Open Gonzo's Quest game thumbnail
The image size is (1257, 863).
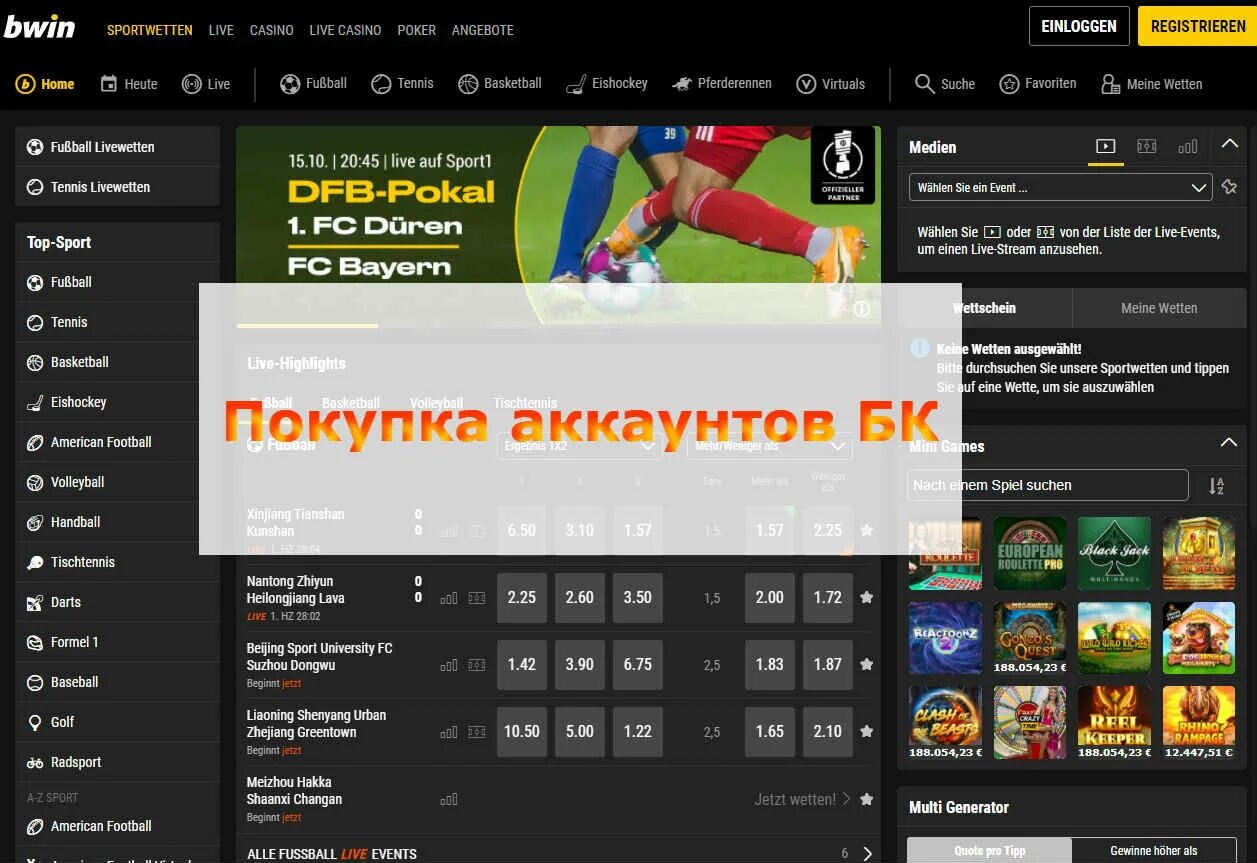(x=1029, y=638)
